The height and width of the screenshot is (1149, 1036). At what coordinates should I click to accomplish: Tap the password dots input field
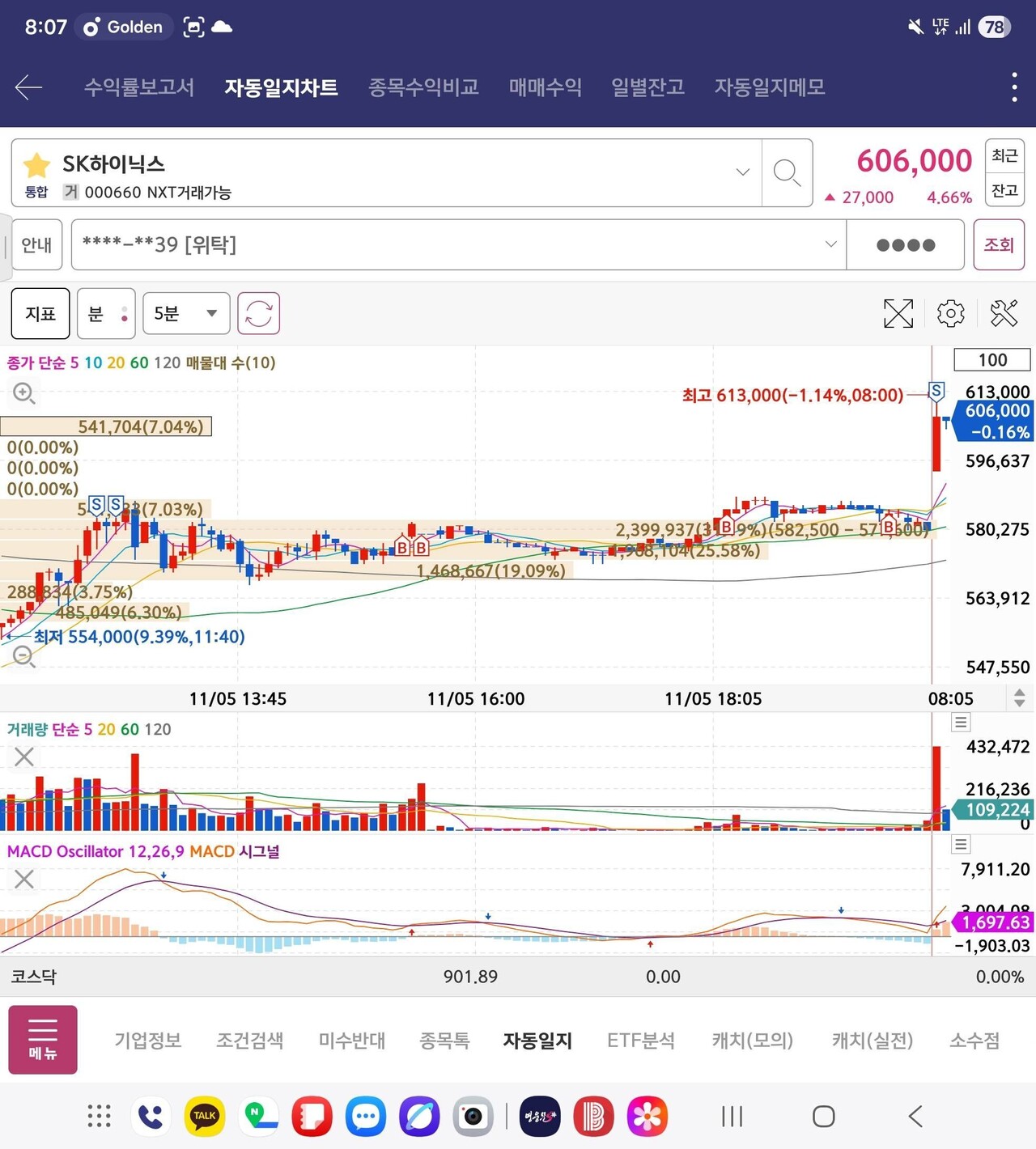coord(904,244)
